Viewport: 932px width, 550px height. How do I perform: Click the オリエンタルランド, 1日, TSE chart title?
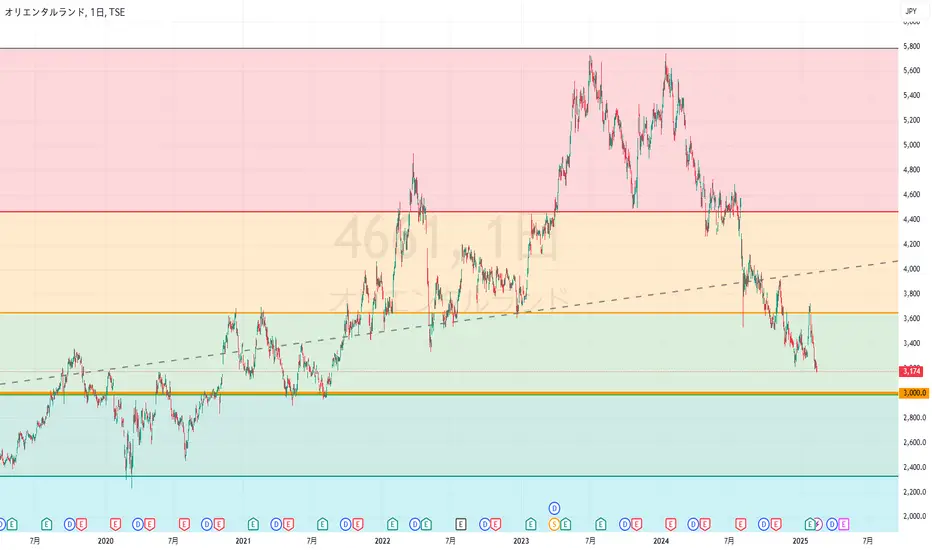[65, 12]
